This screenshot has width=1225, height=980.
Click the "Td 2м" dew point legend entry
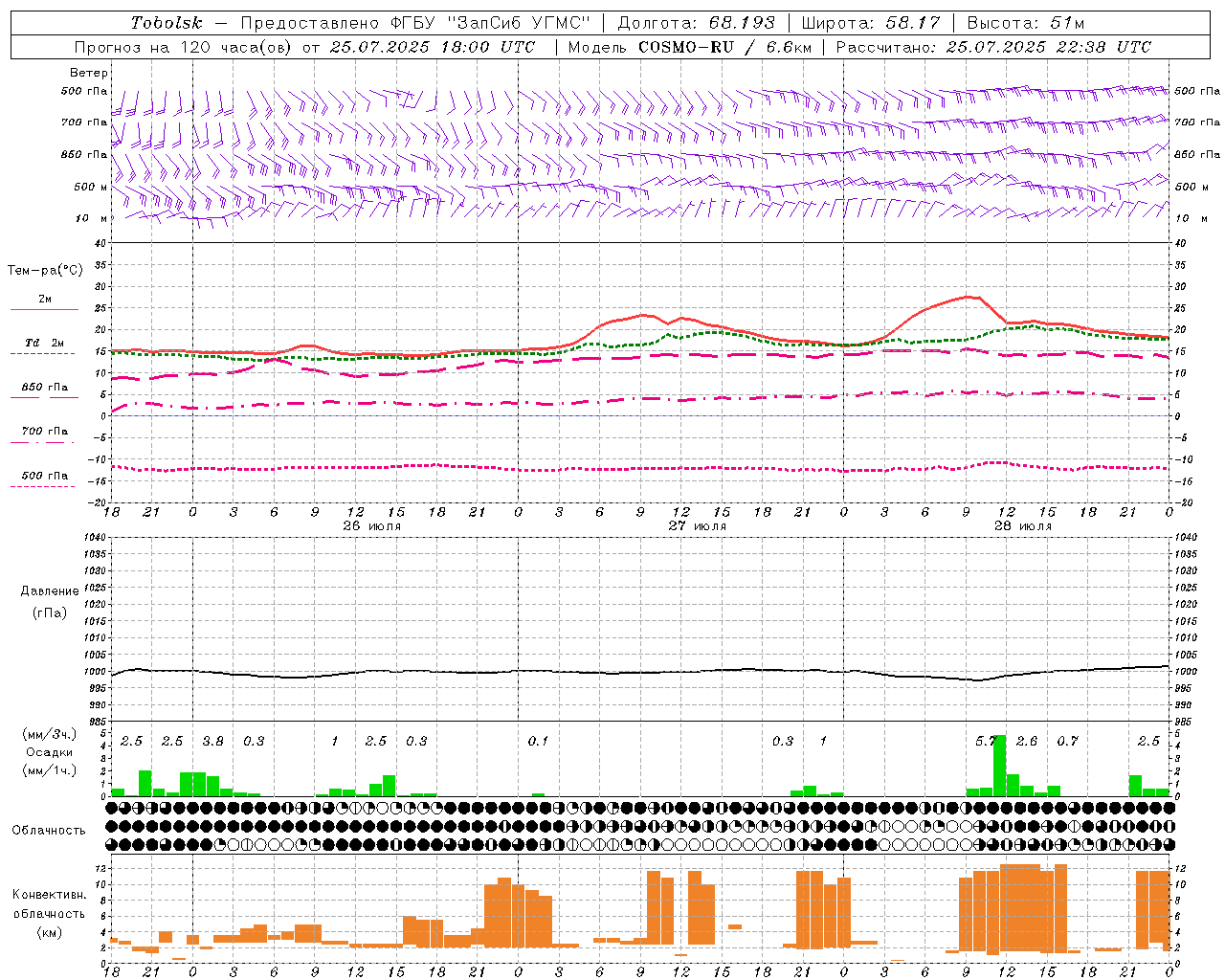[44, 343]
